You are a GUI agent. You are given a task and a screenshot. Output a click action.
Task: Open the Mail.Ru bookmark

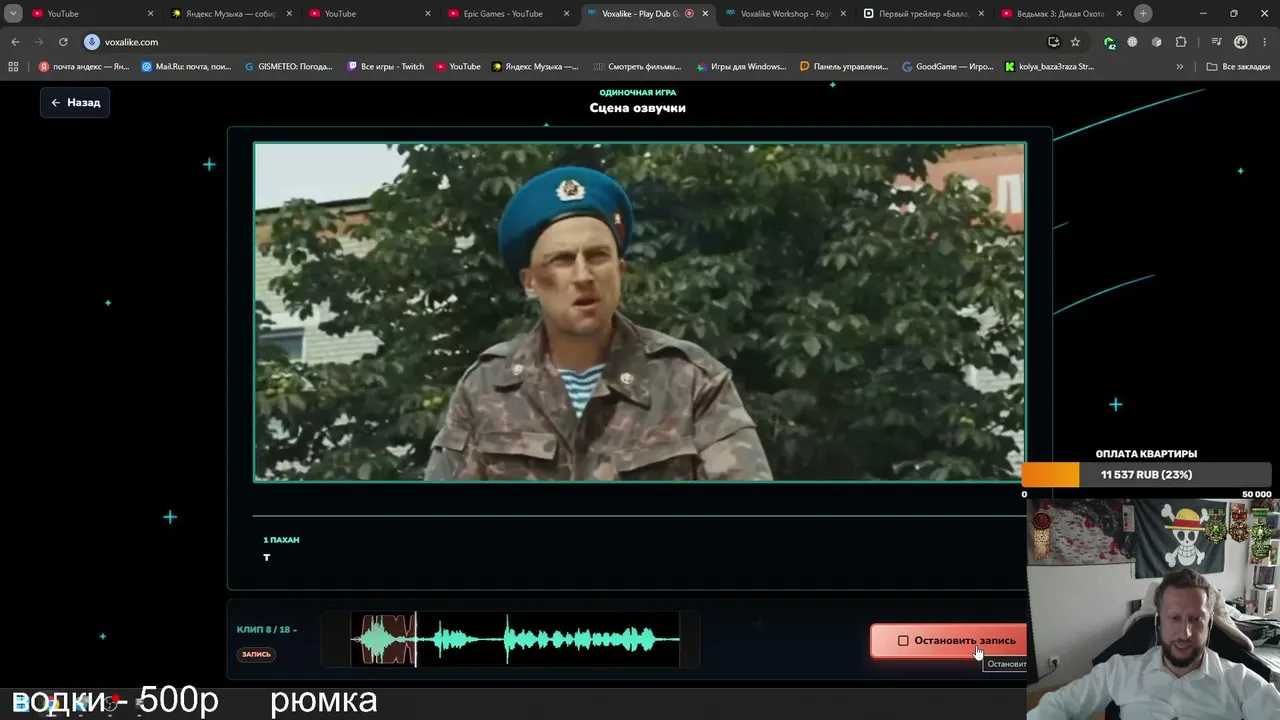[187, 67]
